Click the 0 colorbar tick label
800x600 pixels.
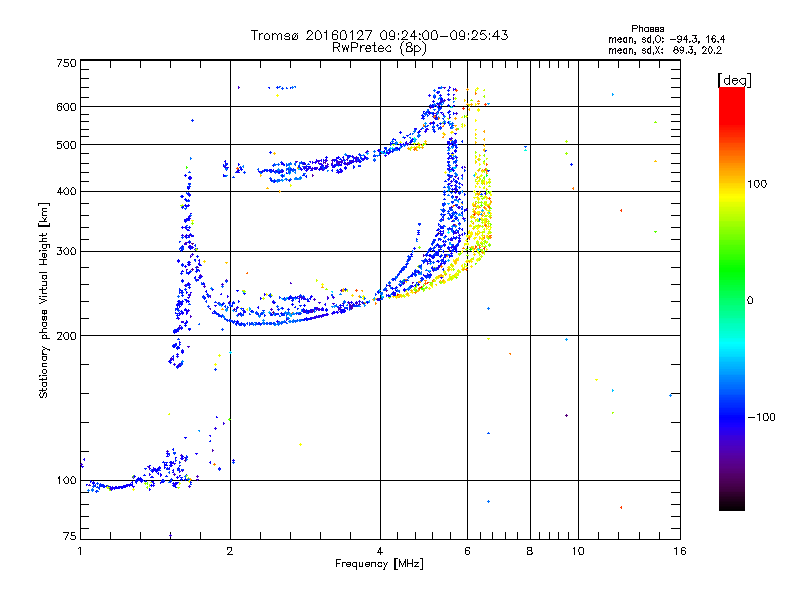click(x=750, y=301)
